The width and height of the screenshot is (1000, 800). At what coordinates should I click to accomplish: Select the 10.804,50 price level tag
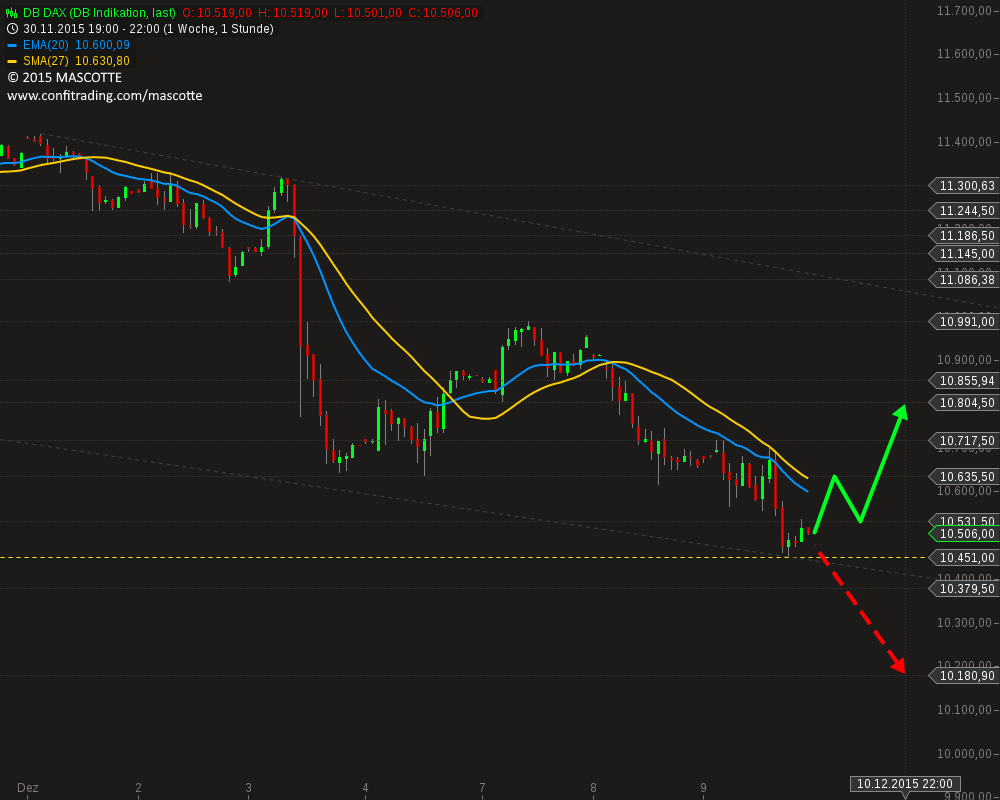click(x=964, y=403)
